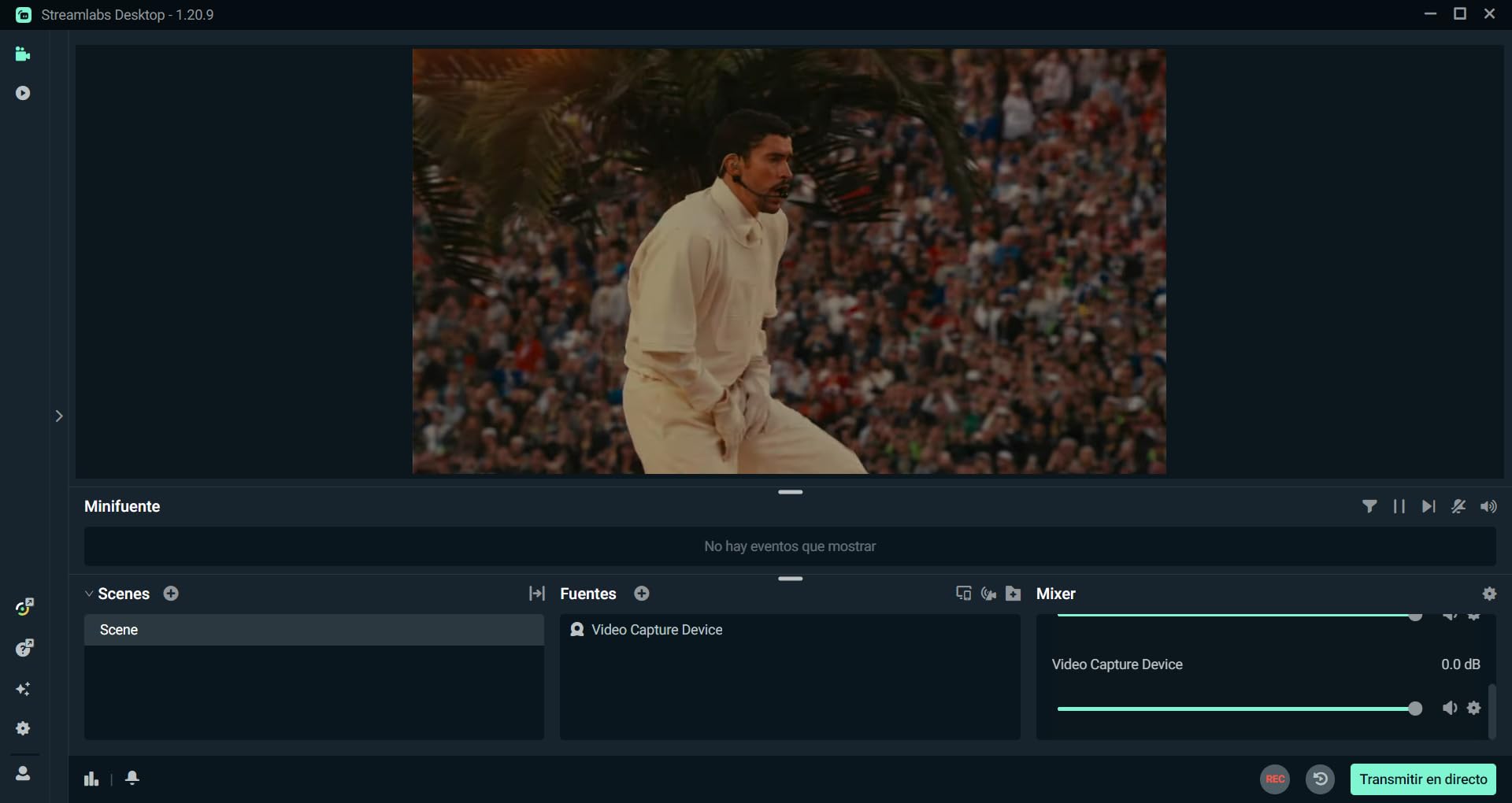This screenshot has height=803, width=1512.
Task: Pause the alert queue in Minifuente
Action: [x=1399, y=506]
